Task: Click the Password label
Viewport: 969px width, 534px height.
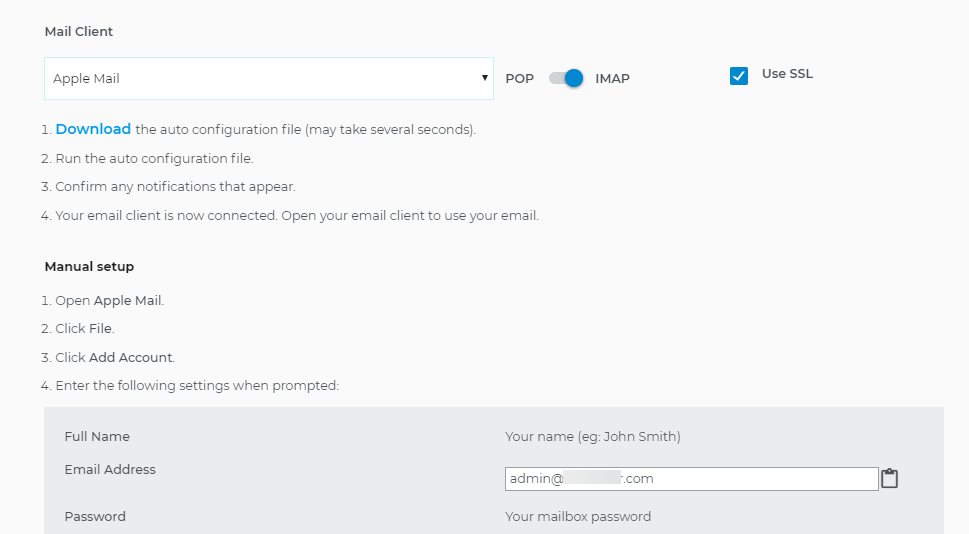Action: [x=95, y=517]
